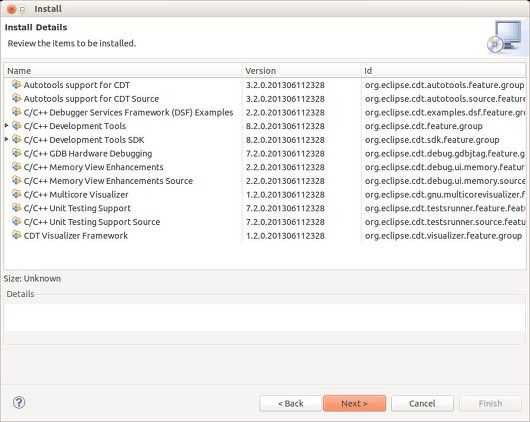Click the id org.eclipse.cdt.feature.group
Viewport: 530px width, 422px height.
point(424,126)
